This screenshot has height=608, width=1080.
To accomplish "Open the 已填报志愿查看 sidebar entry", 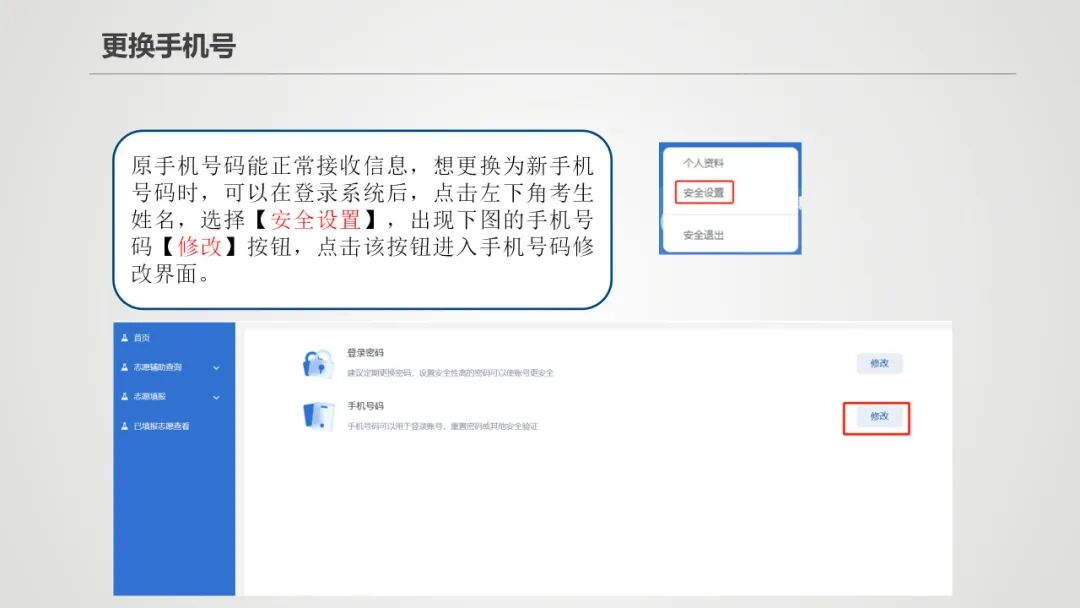I will (160, 426).
